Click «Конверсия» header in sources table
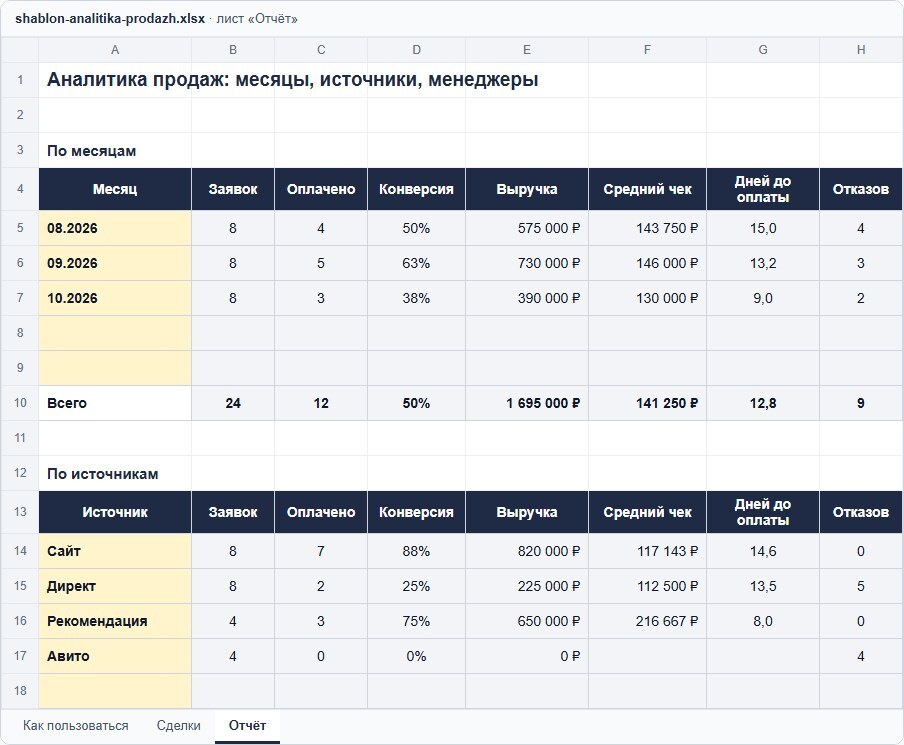This screenshot has width=904, height=745. (416, 512)
